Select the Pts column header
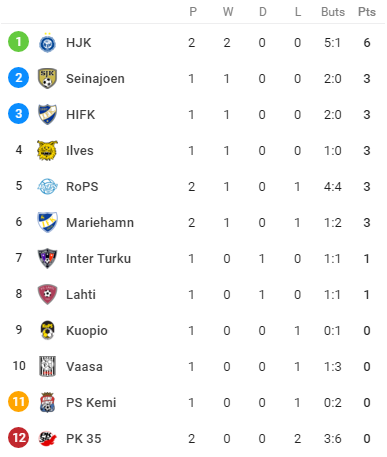The image size is (387, 457). tap(367, 12)
